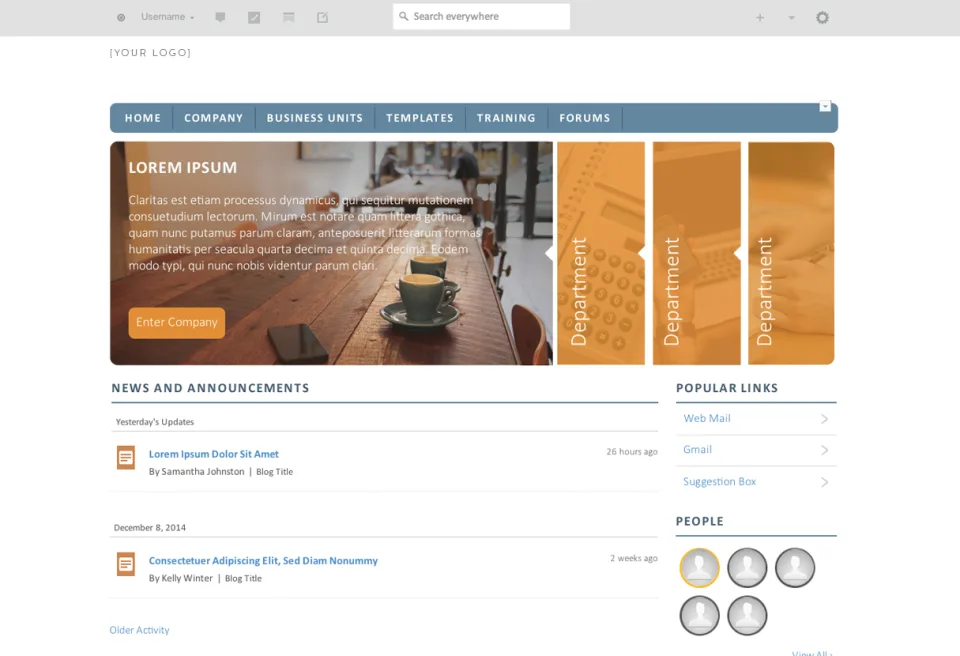
Task: Click the POPULAR LINKS heading
Action: [727, 388]
